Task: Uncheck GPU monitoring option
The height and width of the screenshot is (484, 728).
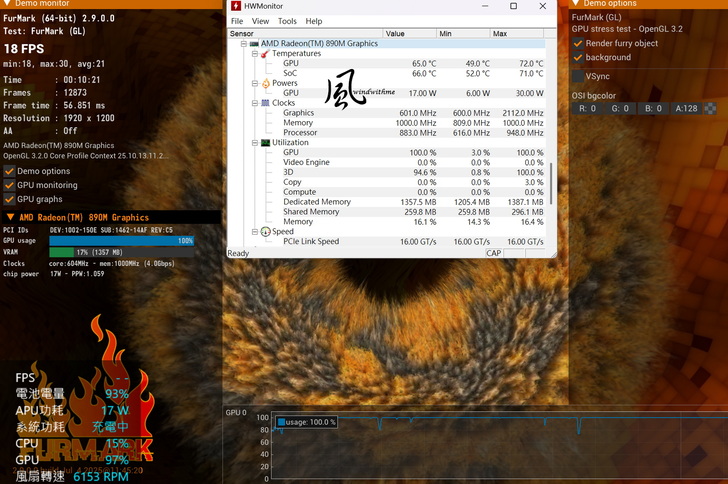Action: [9, 185]
